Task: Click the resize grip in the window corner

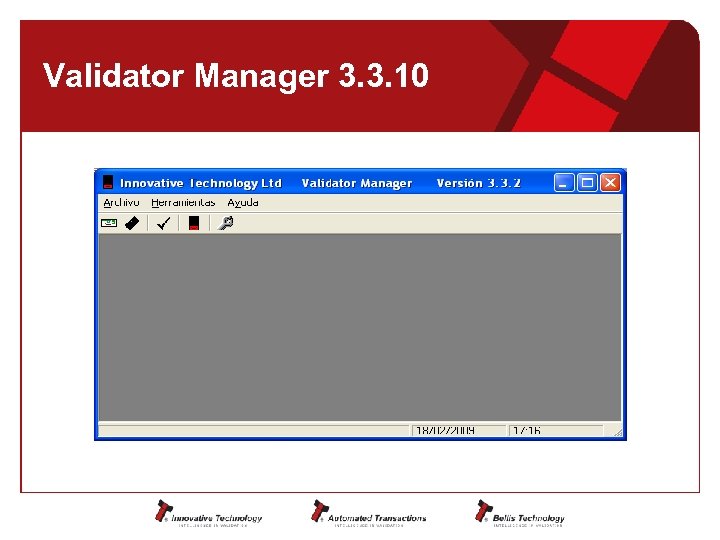Action: tap(617, 432)
